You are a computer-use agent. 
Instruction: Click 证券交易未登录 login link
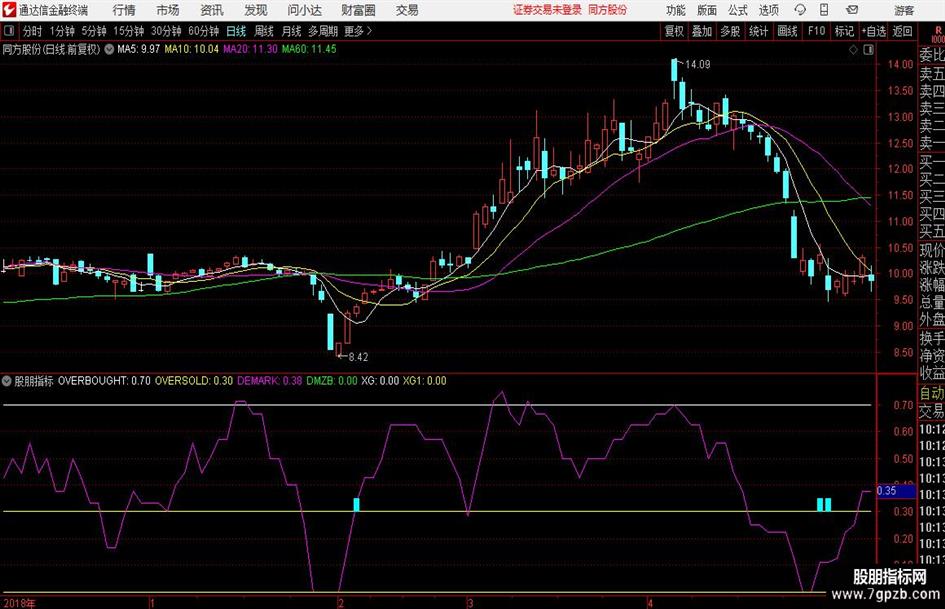point(547,10)
